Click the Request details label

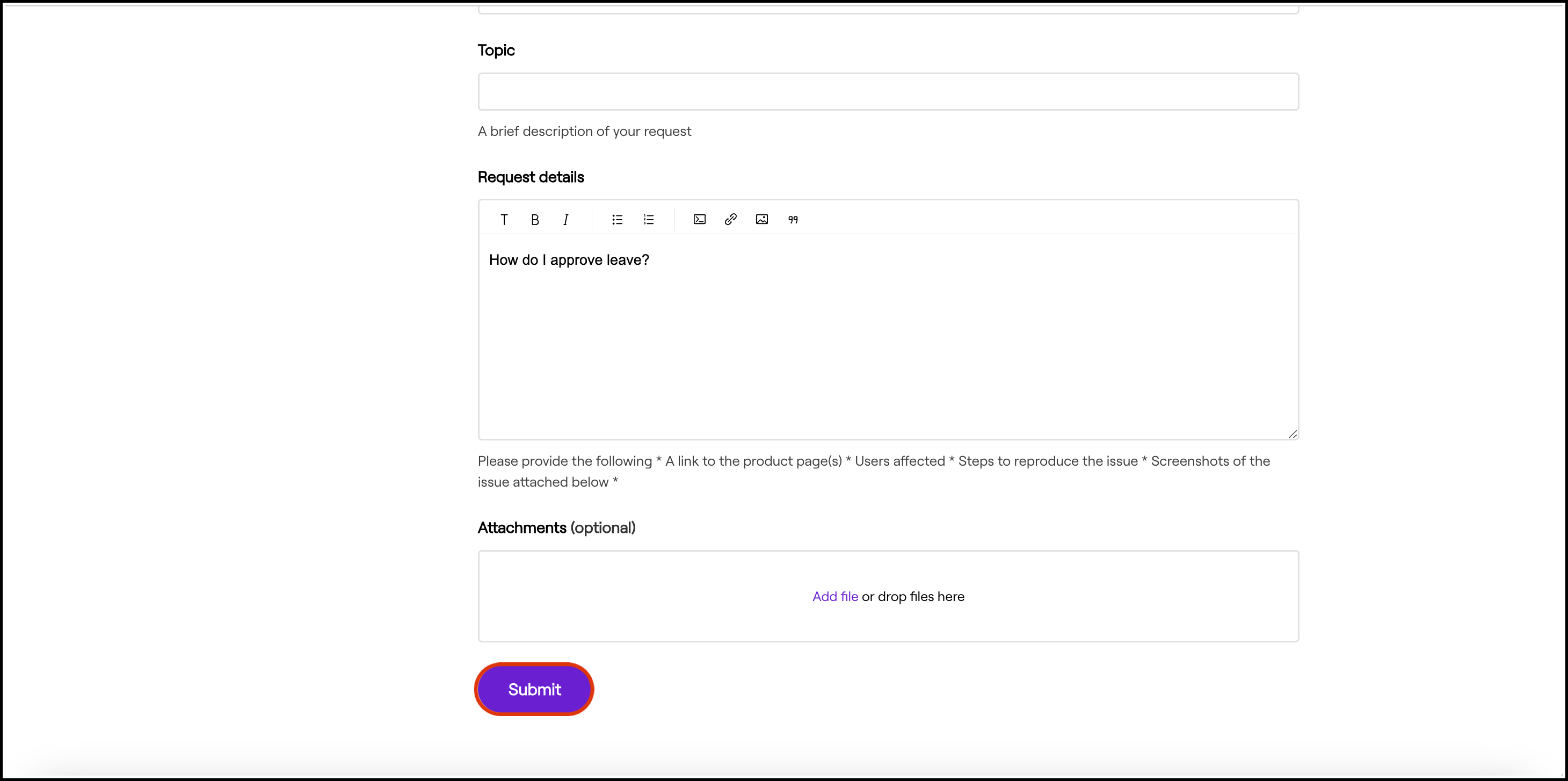[530, 177]
